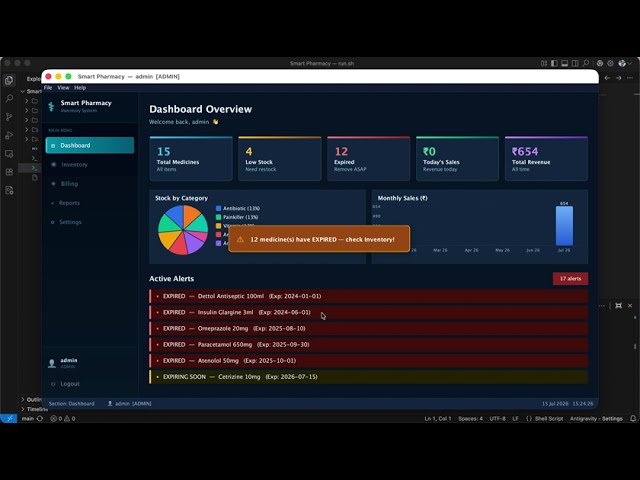
Task: Open Explorer icon in editor activity bar
Action: click(9, 80)
